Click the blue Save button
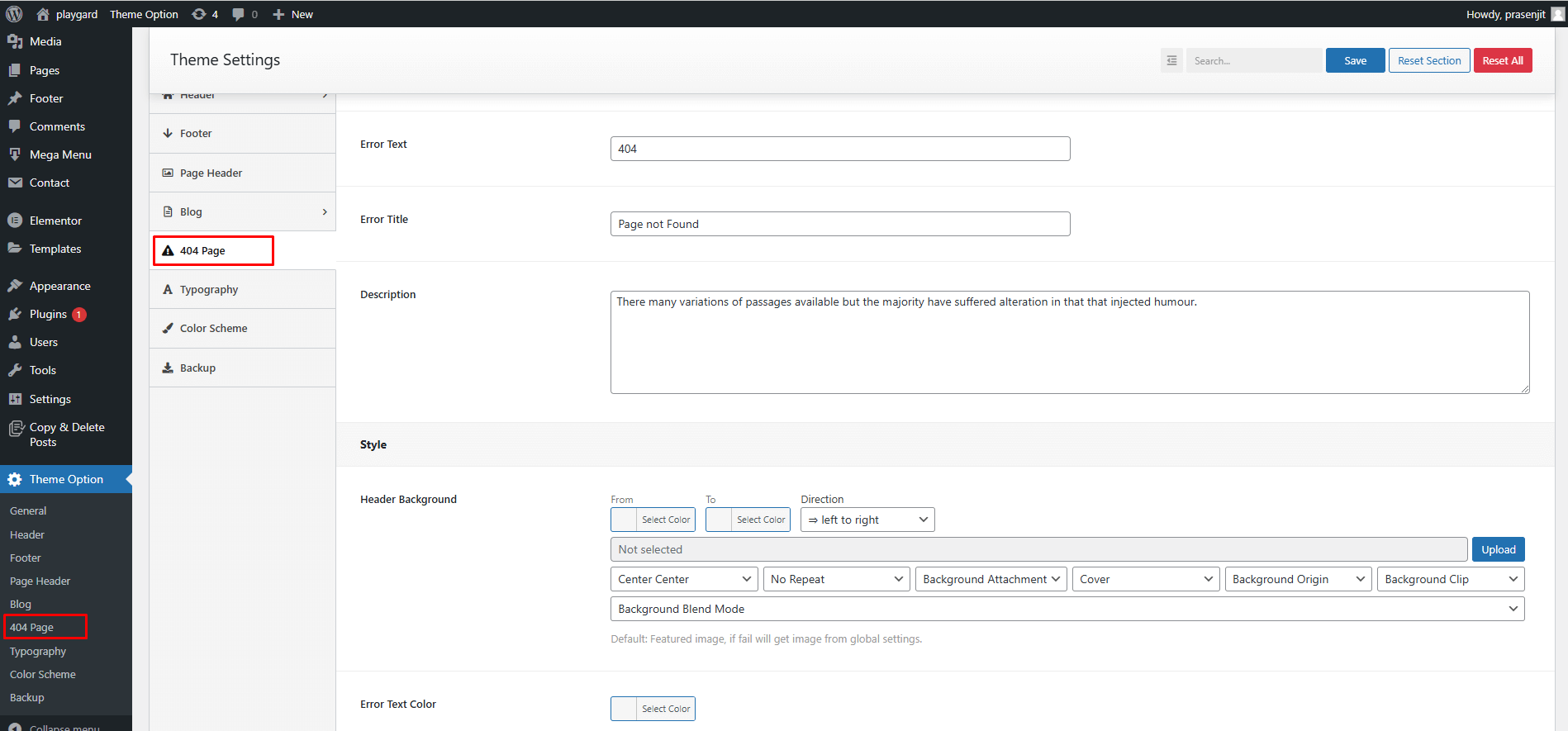Viewport: 1568px width, 731px height. coord(1355,60)
